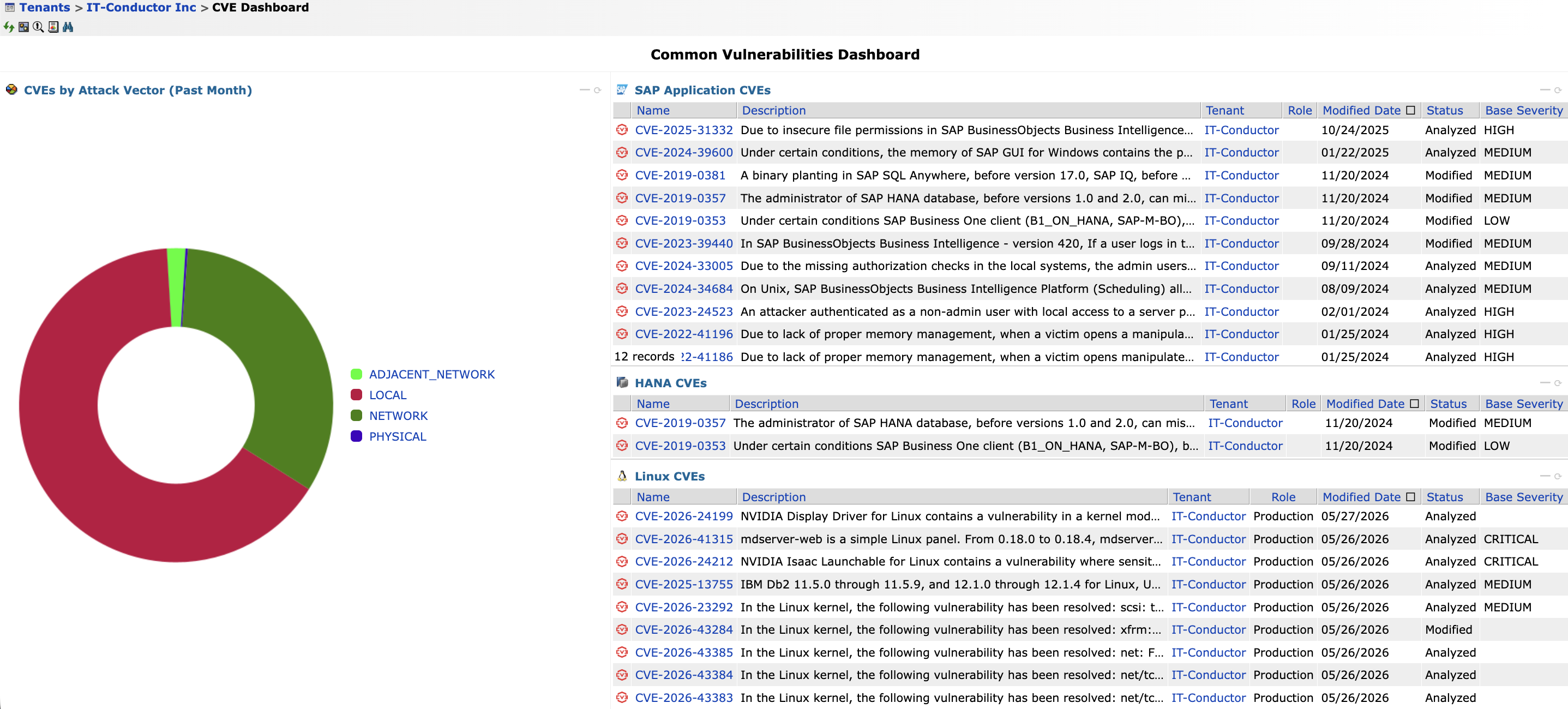The height and width of the screenshot is (709, 1568).
Task: Click the red icon of row CVE-2024-34684
Action: coord(622,289)
